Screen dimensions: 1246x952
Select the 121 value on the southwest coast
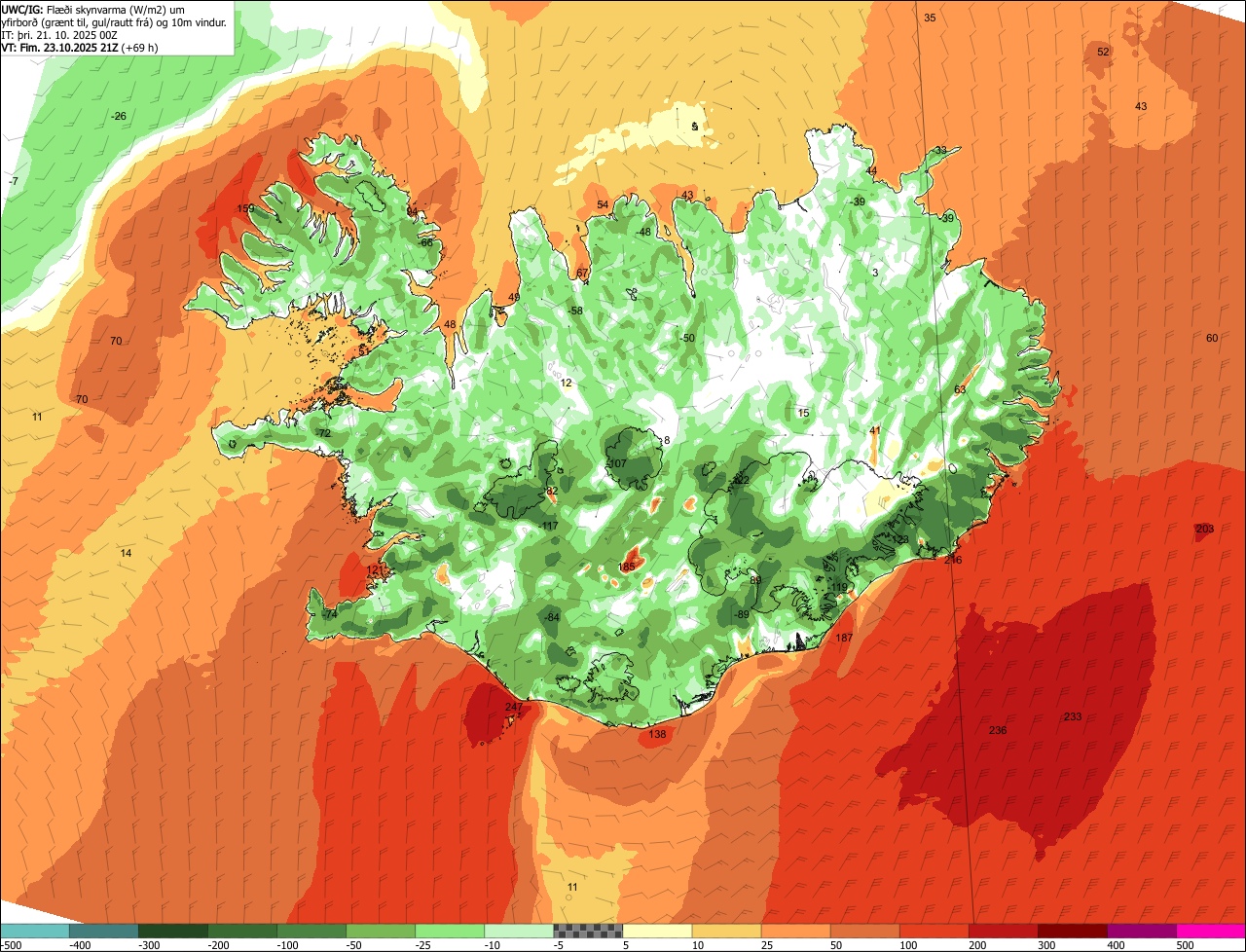point(375,569)
